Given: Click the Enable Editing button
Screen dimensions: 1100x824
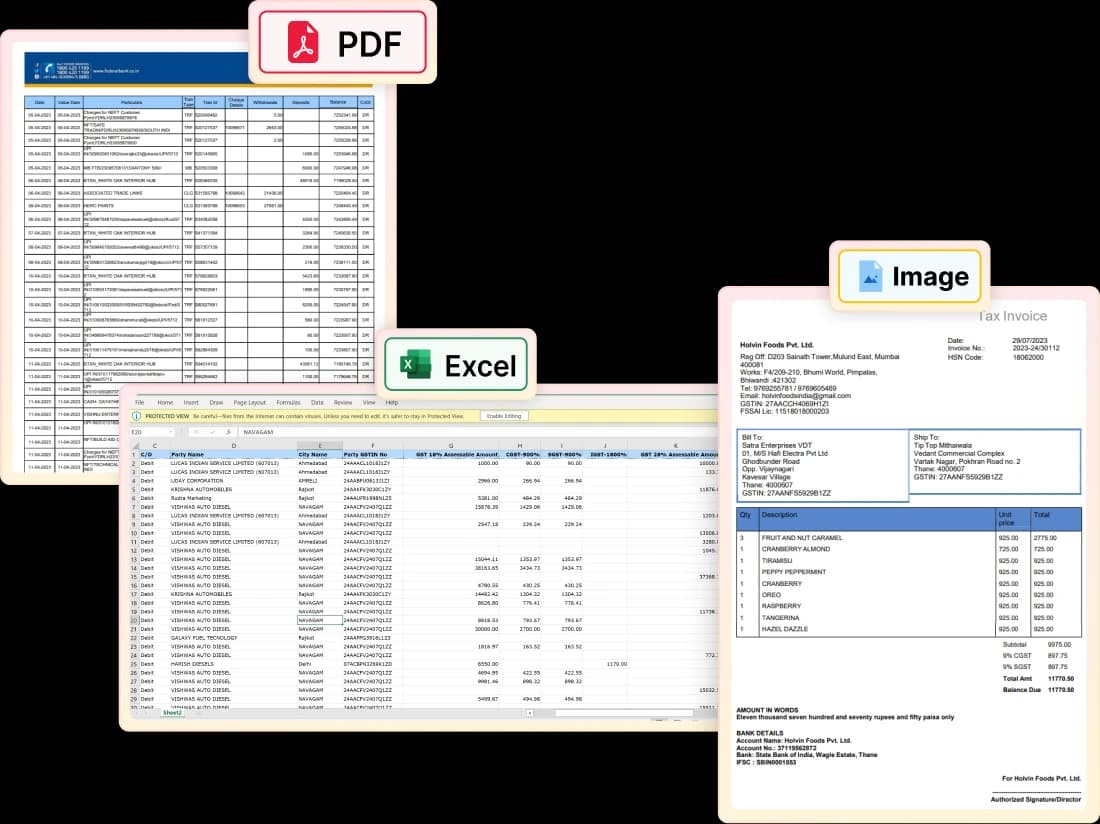Looking at the screenshot, I should (504, 416).
